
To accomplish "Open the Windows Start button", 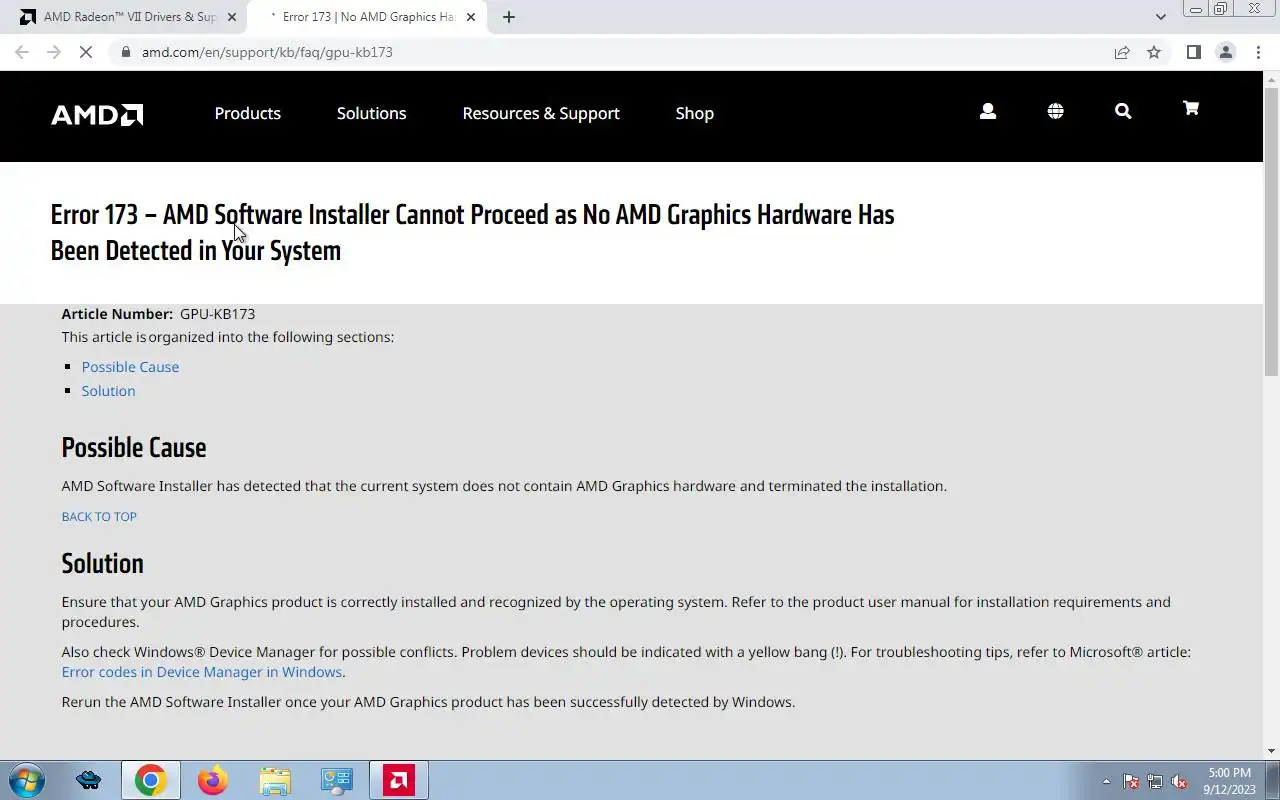I will (25, 780).
